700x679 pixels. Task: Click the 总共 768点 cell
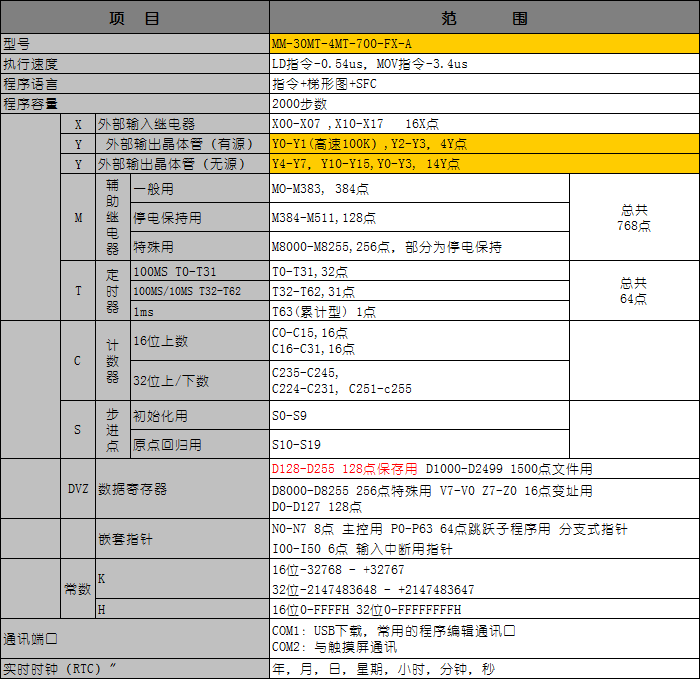tap(634, 218)
